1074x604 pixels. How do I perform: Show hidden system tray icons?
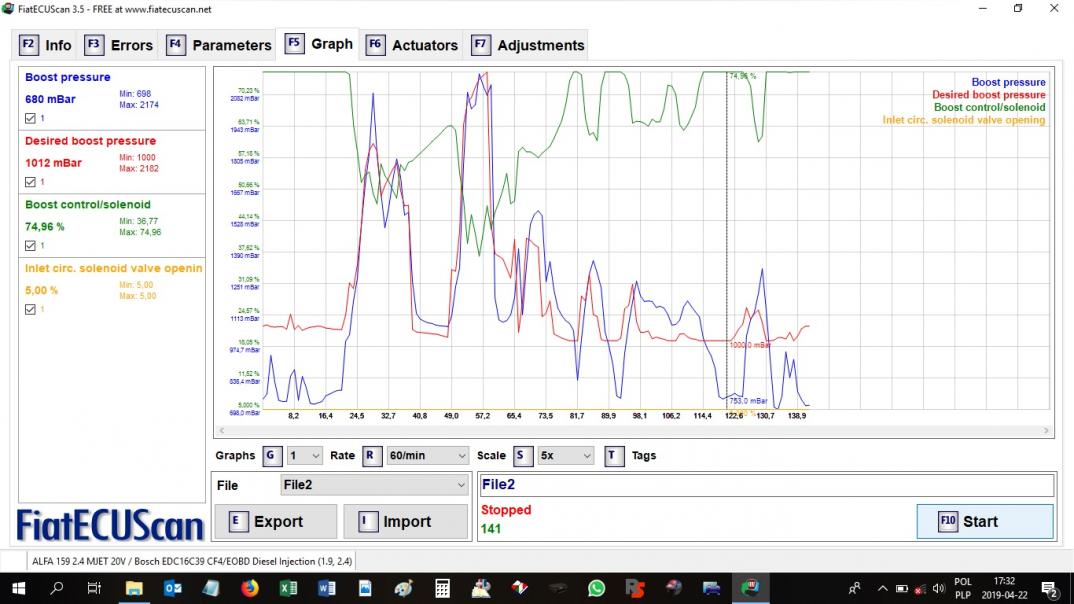(882, 588)
